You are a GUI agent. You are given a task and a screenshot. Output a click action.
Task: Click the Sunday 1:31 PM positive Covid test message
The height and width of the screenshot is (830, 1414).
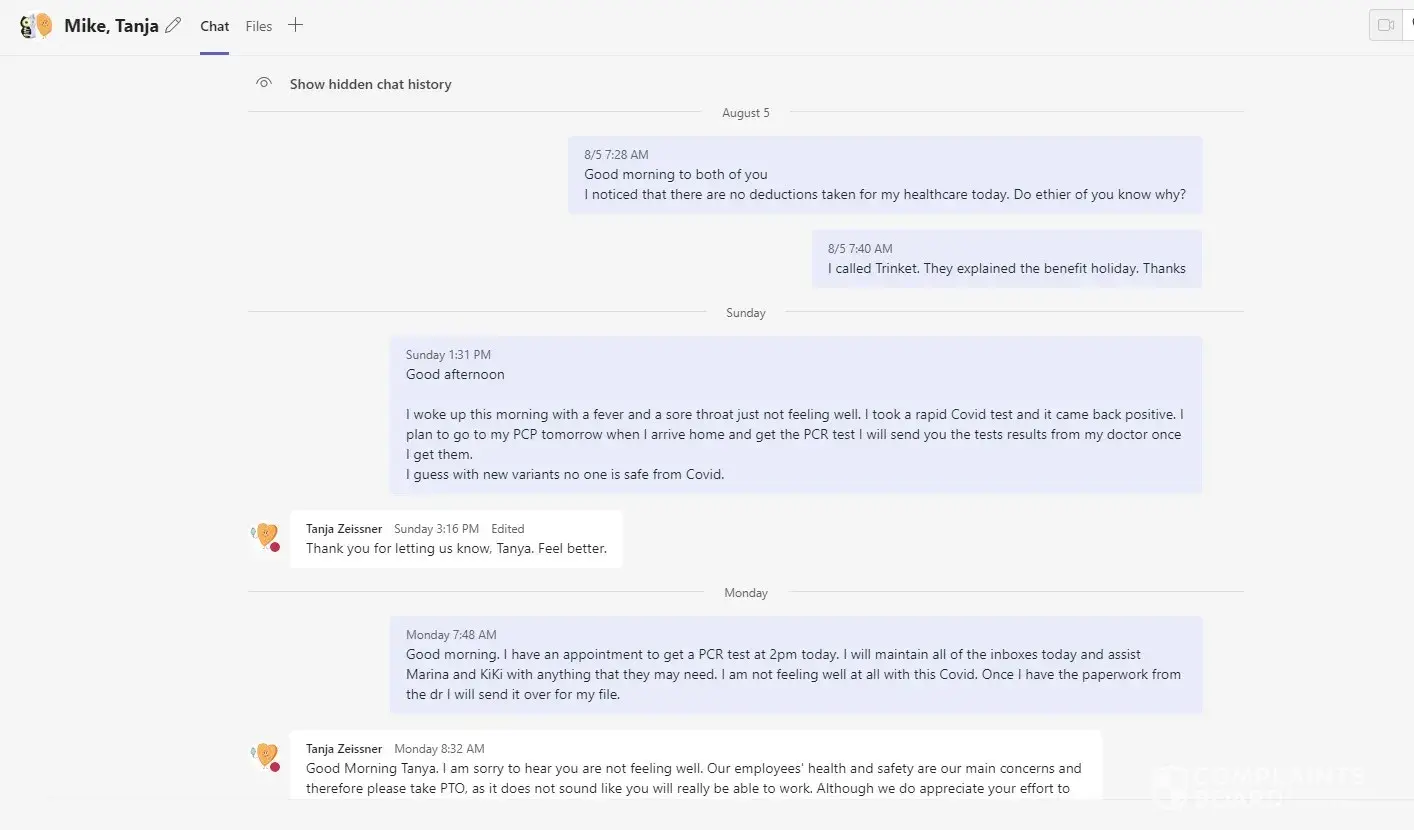(795, 424)
